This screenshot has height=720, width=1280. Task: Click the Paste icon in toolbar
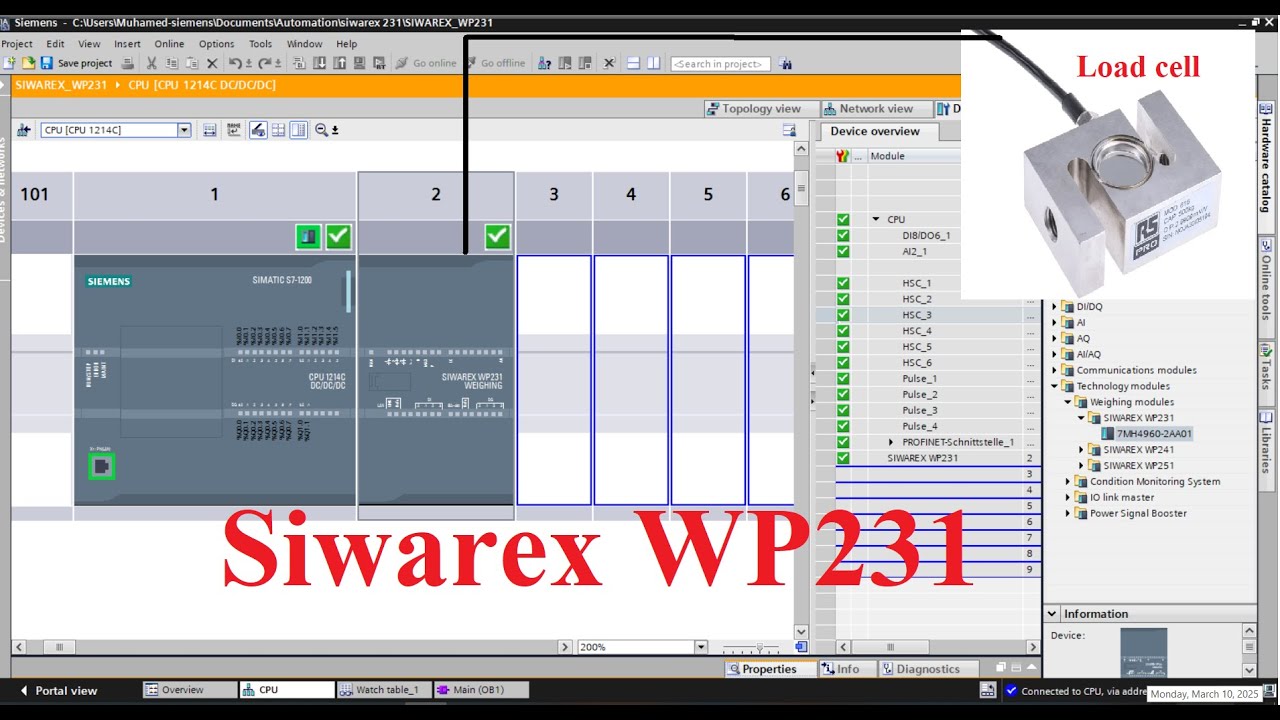pyautogui.click(x=192, y=63)
